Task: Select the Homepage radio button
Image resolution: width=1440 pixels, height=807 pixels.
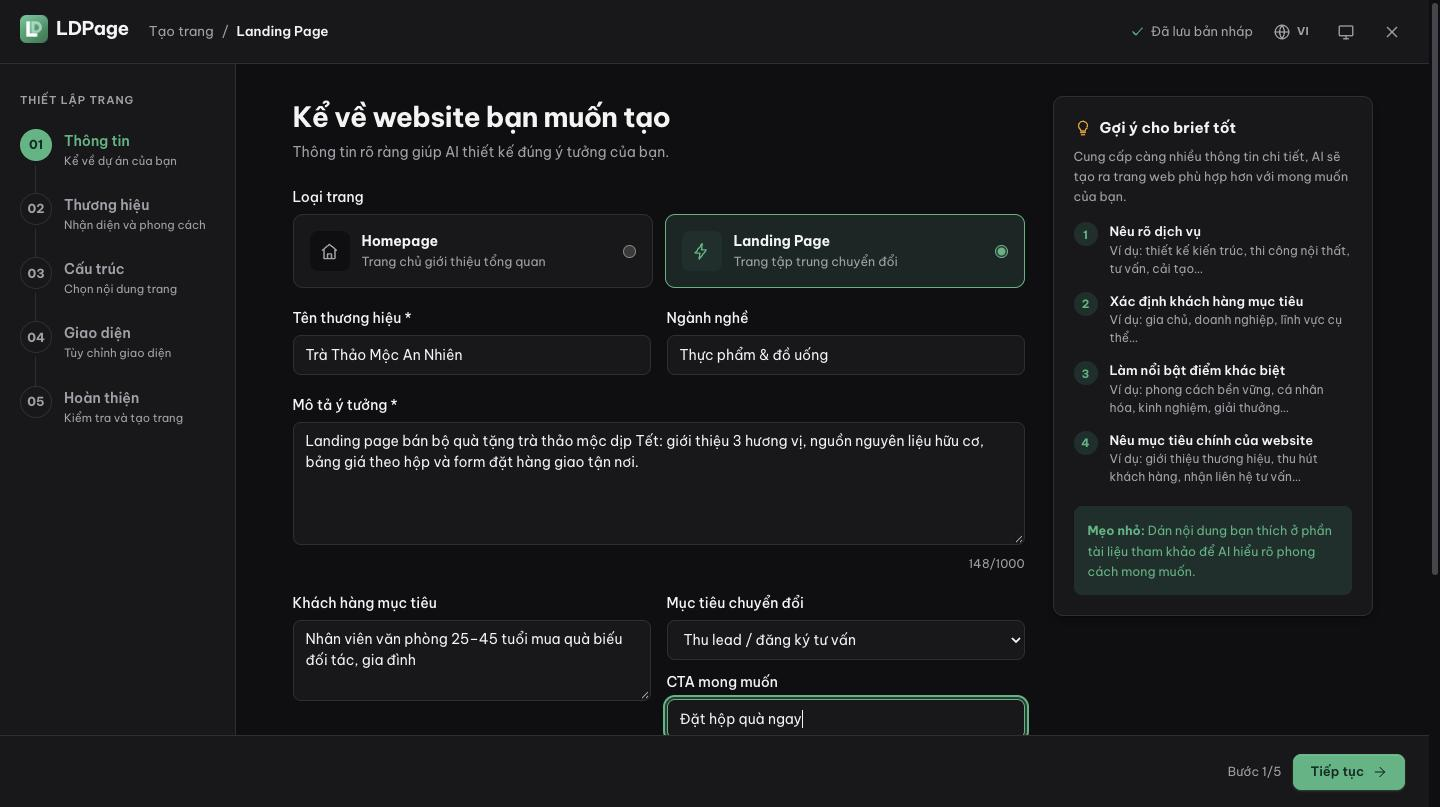Action: pos(629,251)
